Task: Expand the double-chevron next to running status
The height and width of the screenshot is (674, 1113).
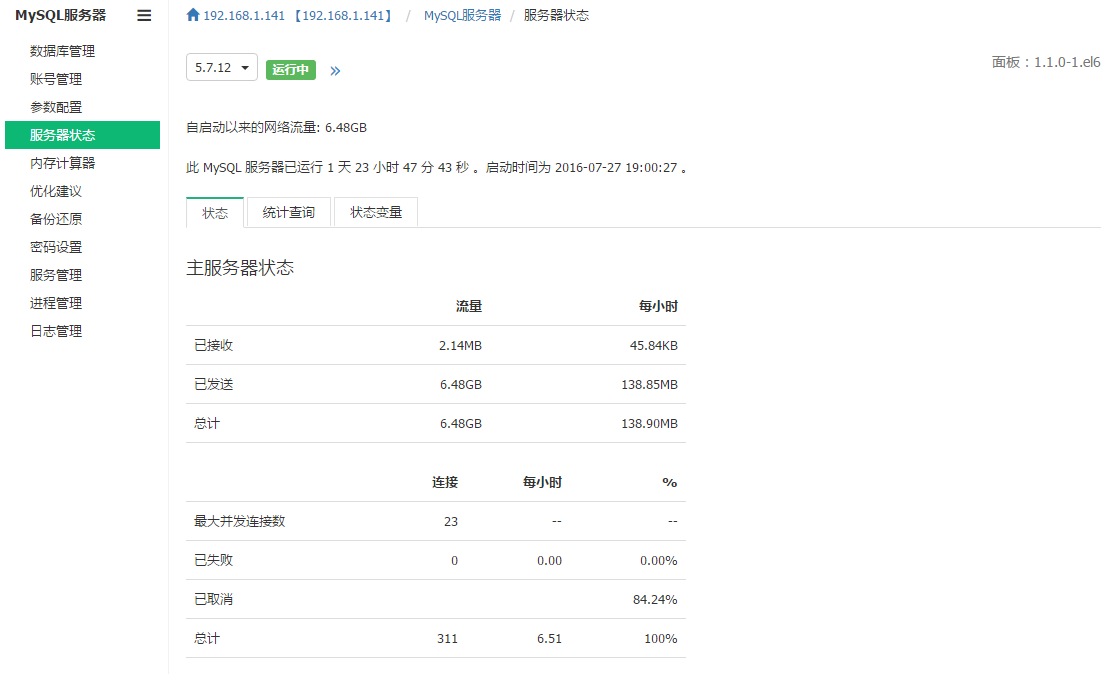Action: tap(335, 71)
